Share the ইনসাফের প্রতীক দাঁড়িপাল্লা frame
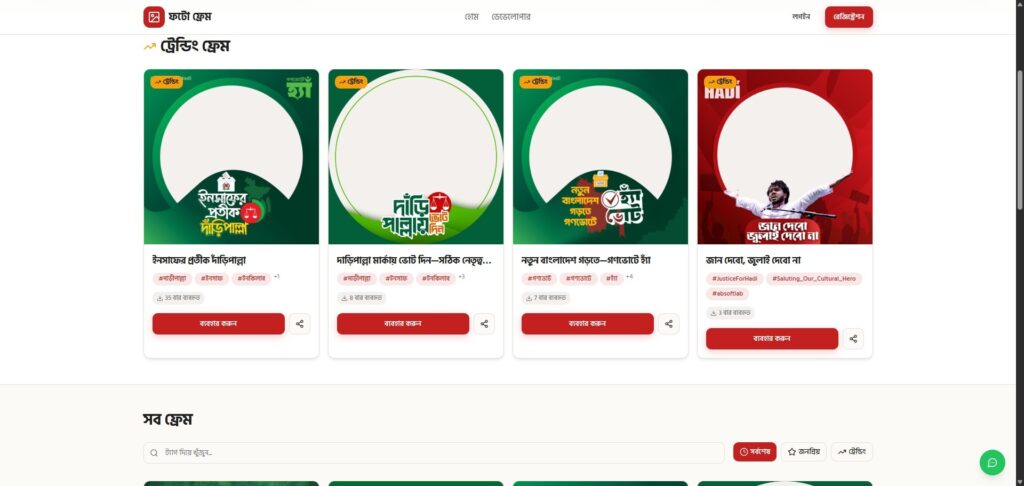The width and height of the screenshot is (1024, 486). point(300,323)
